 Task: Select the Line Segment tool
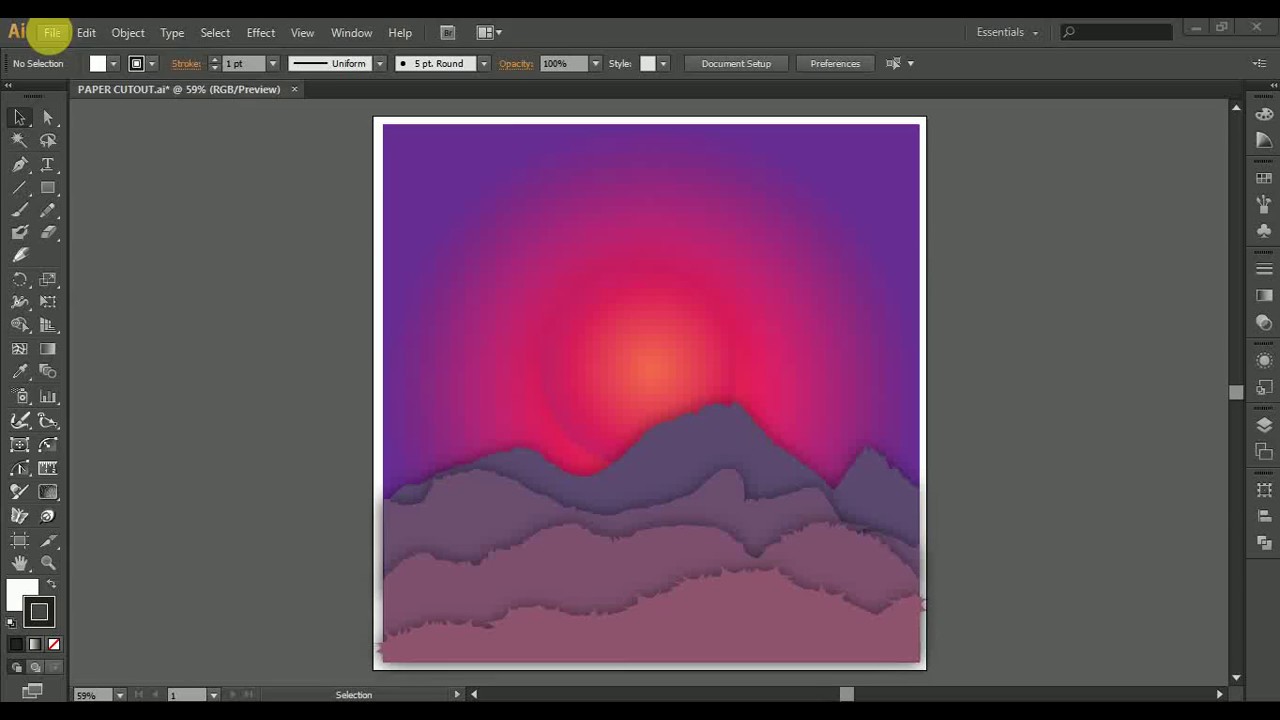tap(20, 188)
